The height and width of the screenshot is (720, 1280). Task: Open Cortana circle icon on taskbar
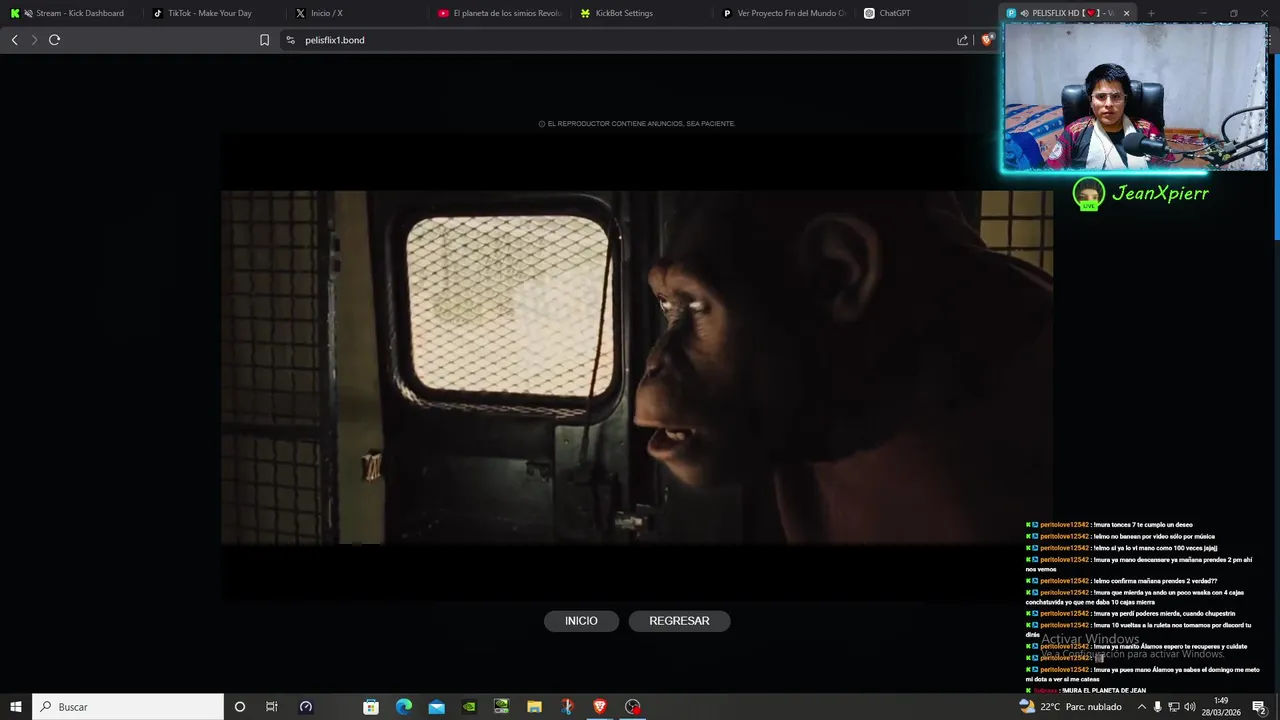tap(239, 707)
